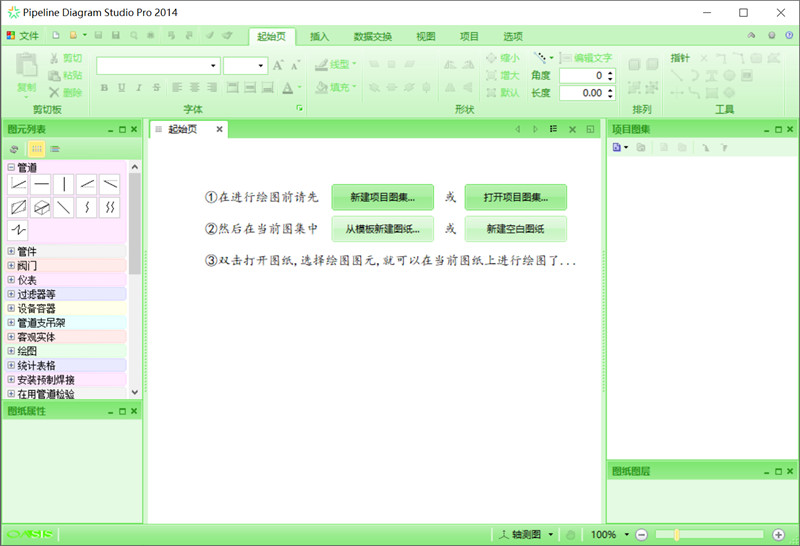Toggle Italic formatting

(139, 88)
